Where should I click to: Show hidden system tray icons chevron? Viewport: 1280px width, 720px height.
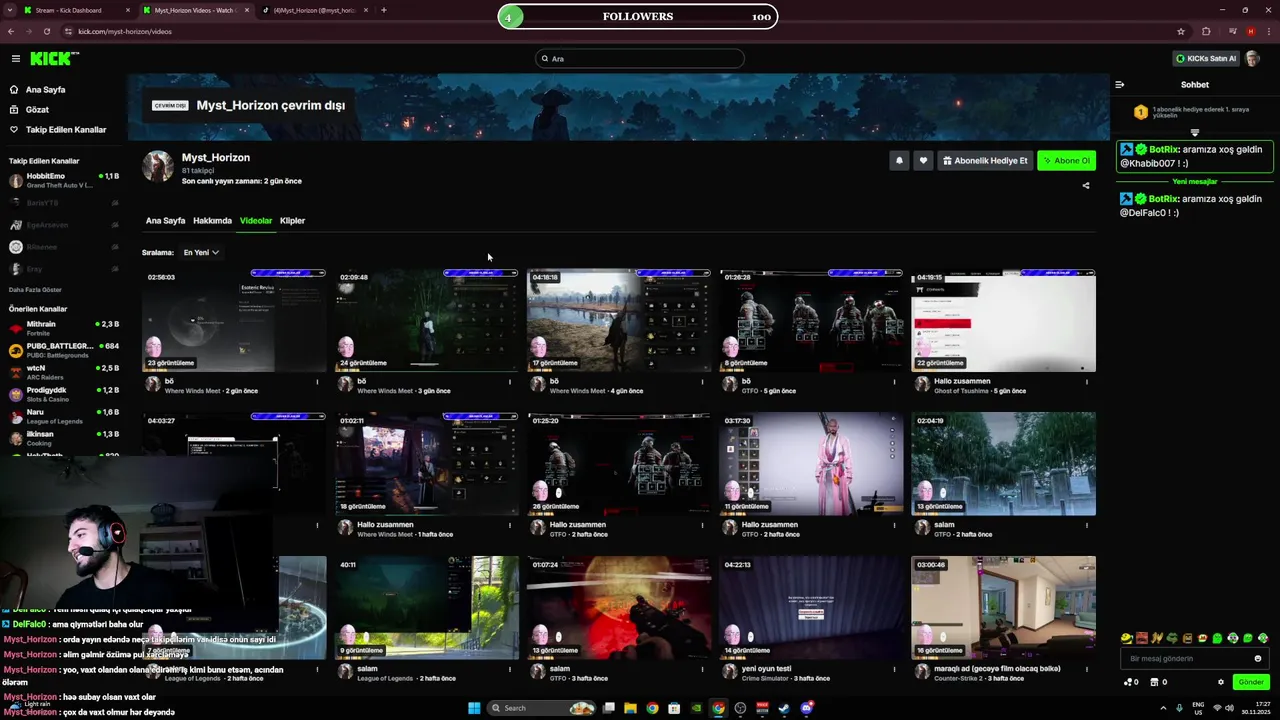(x=1163, y=708)
